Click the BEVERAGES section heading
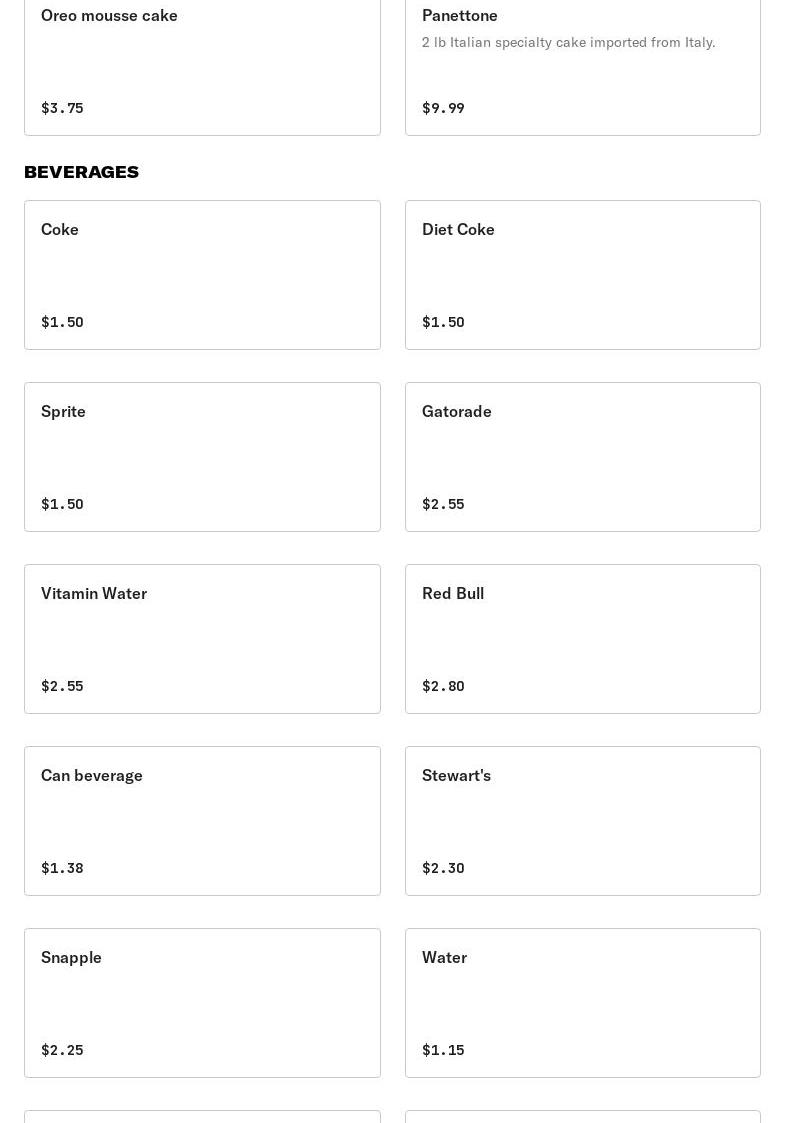Screen dimensions: 785x1123 pyautogui.click(x=81, y=172)
